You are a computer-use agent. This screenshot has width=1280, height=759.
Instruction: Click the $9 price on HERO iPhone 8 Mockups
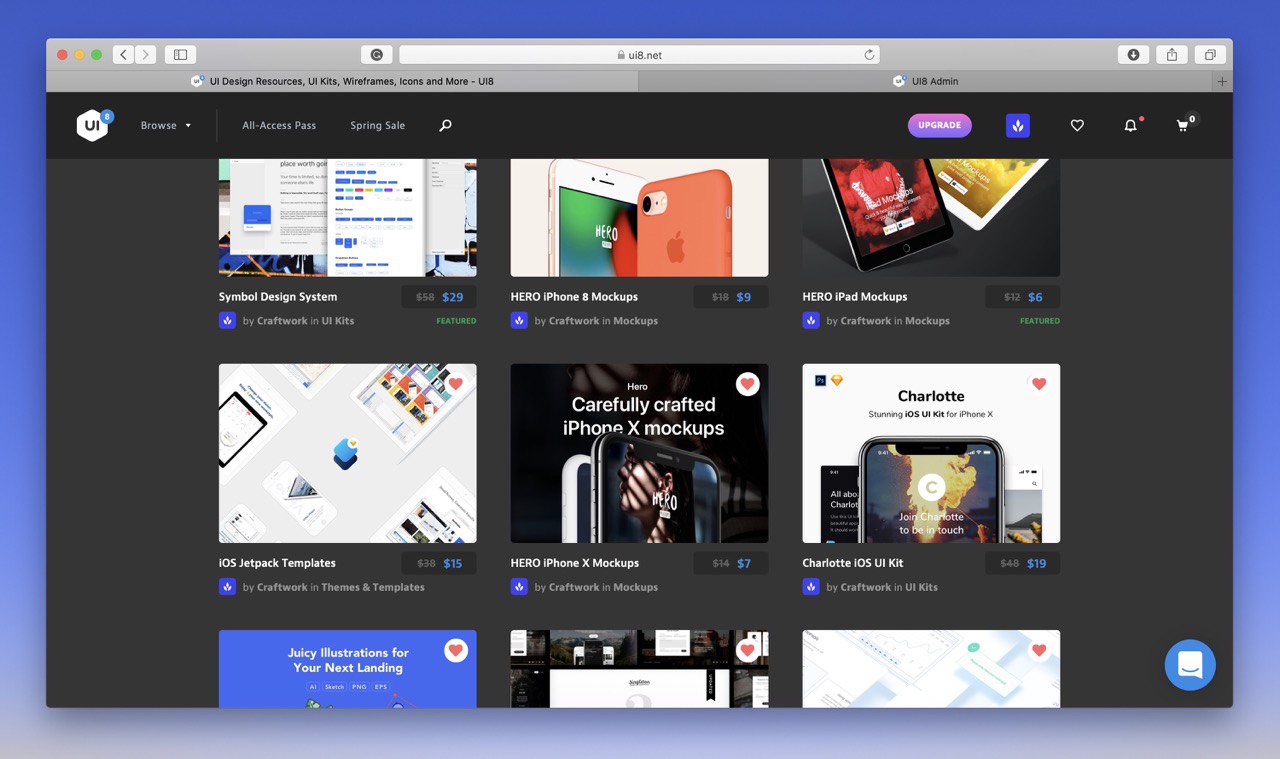pos(744,297)
